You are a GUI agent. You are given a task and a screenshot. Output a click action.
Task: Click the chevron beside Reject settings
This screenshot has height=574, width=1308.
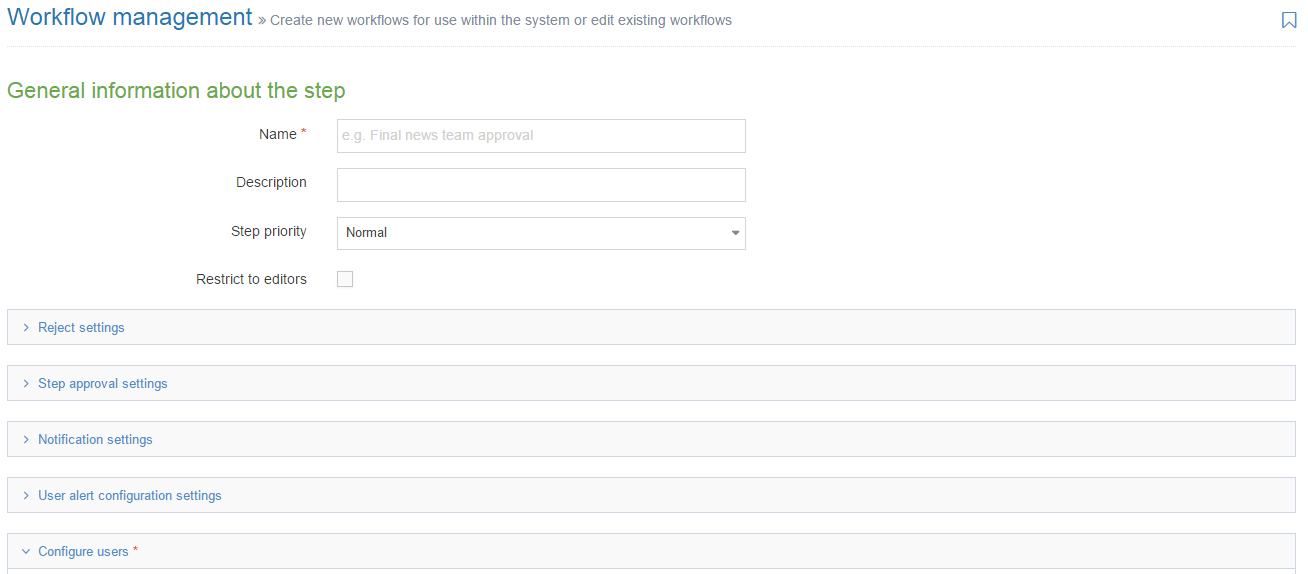pyautogui.click(x=26, y=328)
